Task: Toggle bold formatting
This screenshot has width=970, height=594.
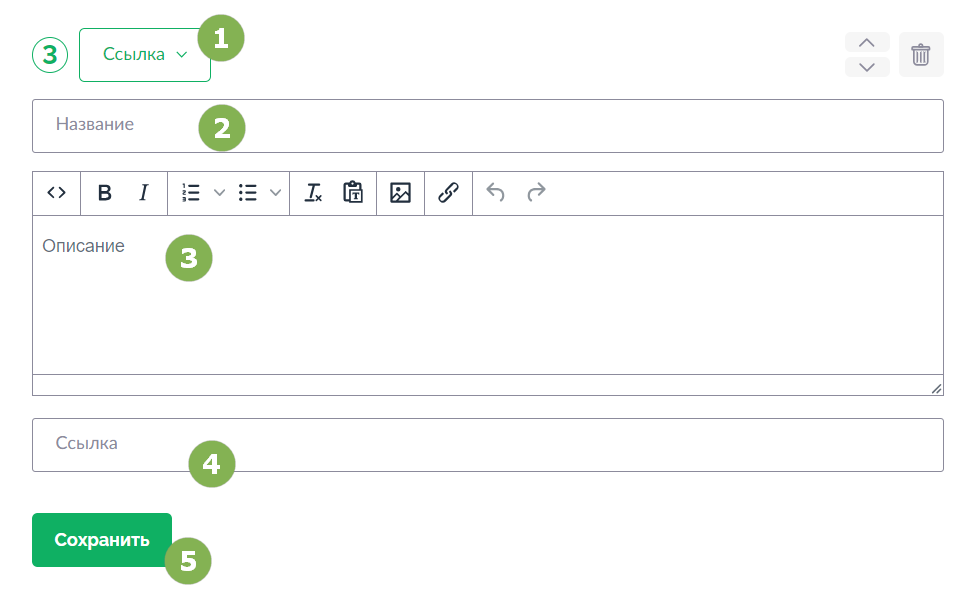Action: pyautogui.click(x=105, y=193)
